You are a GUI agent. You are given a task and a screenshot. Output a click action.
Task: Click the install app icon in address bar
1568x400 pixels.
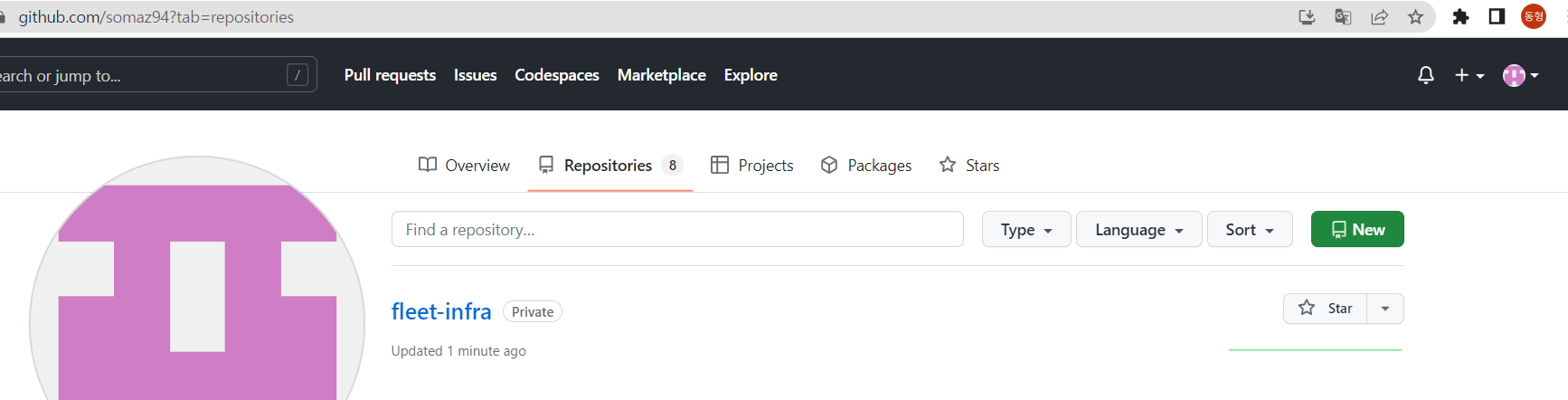click(x=1307, y=16)
